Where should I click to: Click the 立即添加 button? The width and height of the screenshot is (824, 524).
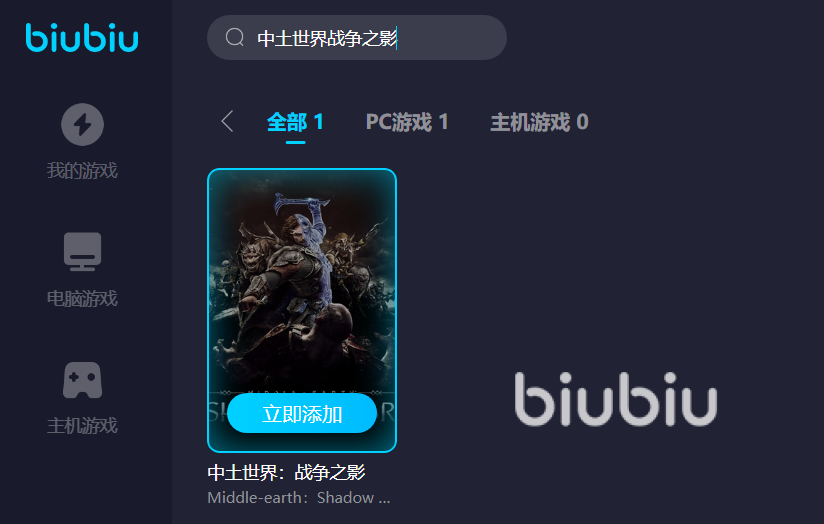pos(302,414)
